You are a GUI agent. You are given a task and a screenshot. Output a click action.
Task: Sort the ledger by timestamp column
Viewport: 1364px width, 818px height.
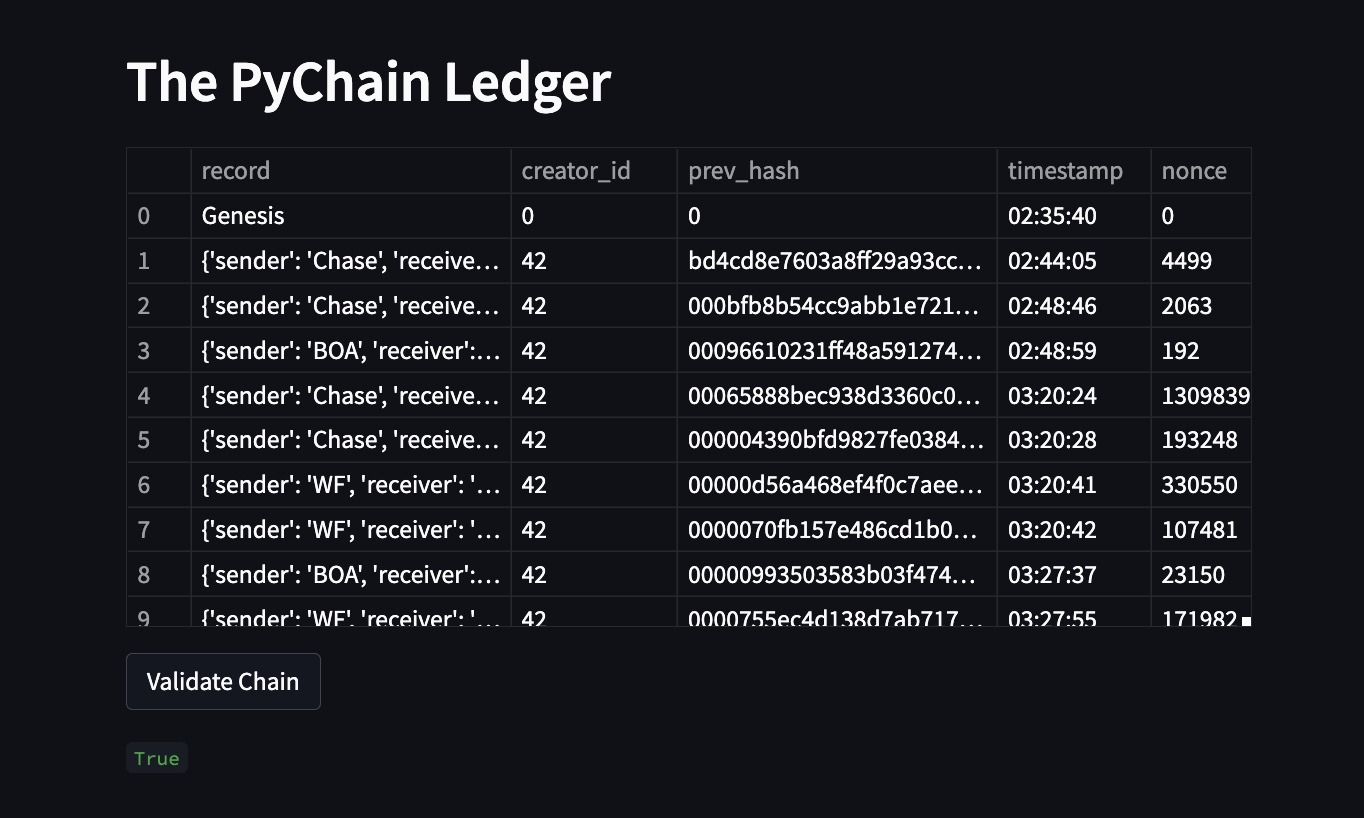pyautogui.click(x=1064, y=170)
